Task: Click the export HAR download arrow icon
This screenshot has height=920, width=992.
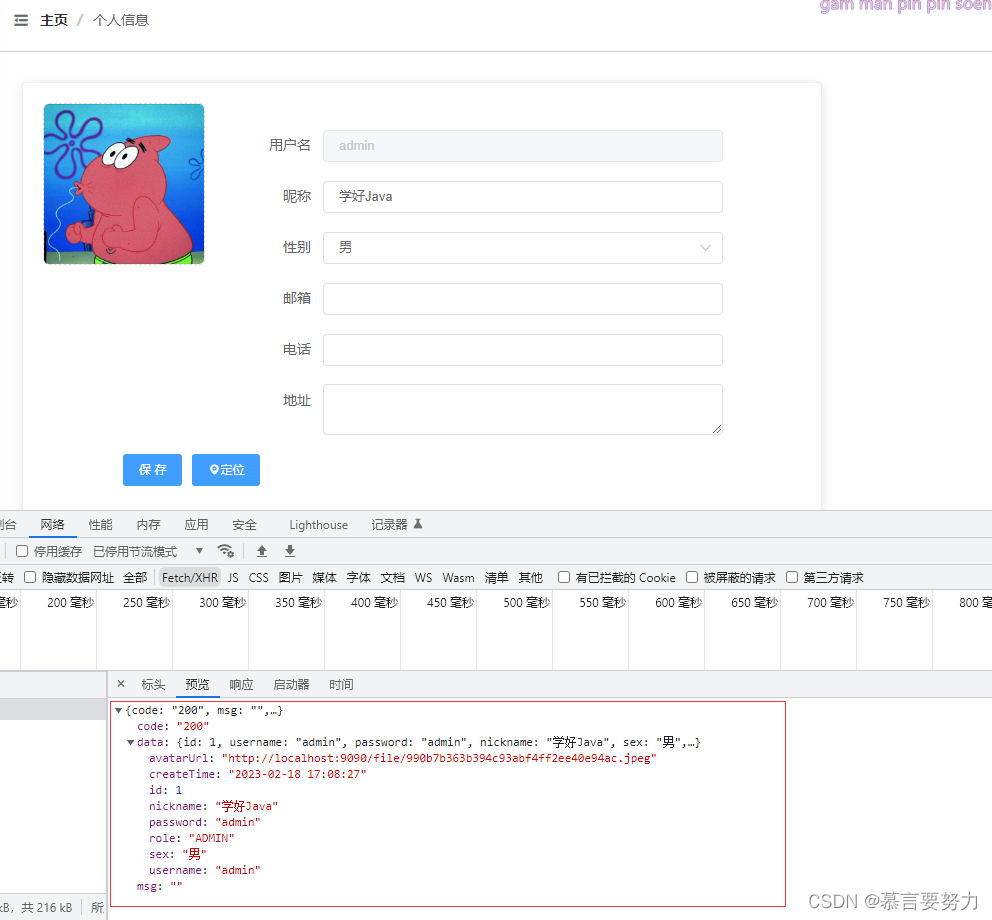Action: (x=290, y=551)
